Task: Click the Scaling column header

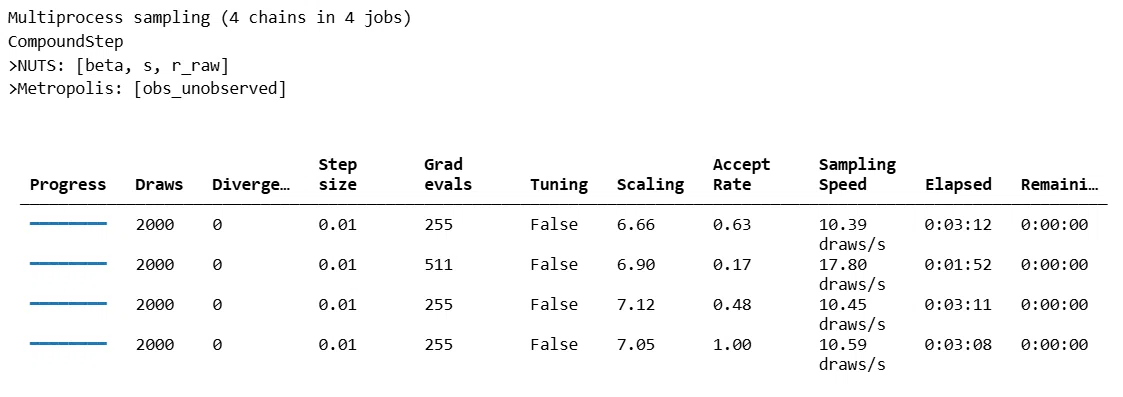Action: pyautogui.click(x=650, y=185)
